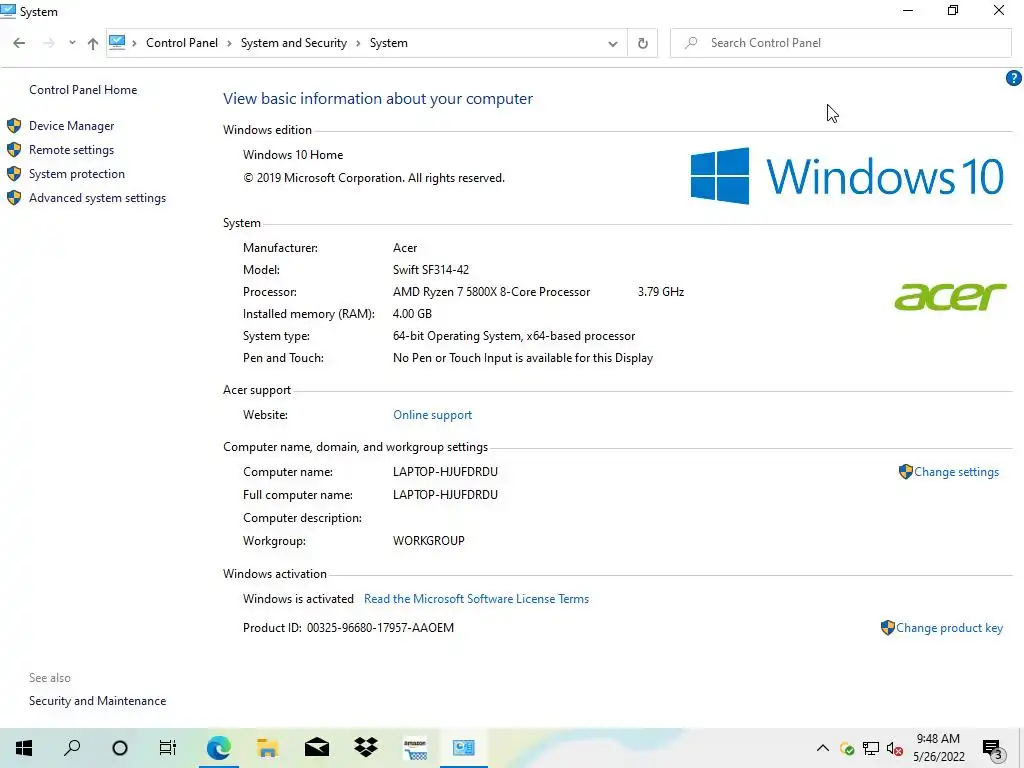The image size is (1024, 768).
Task: Click processor text AMD Ryzen 7 5800X
Action: point(491,292)
